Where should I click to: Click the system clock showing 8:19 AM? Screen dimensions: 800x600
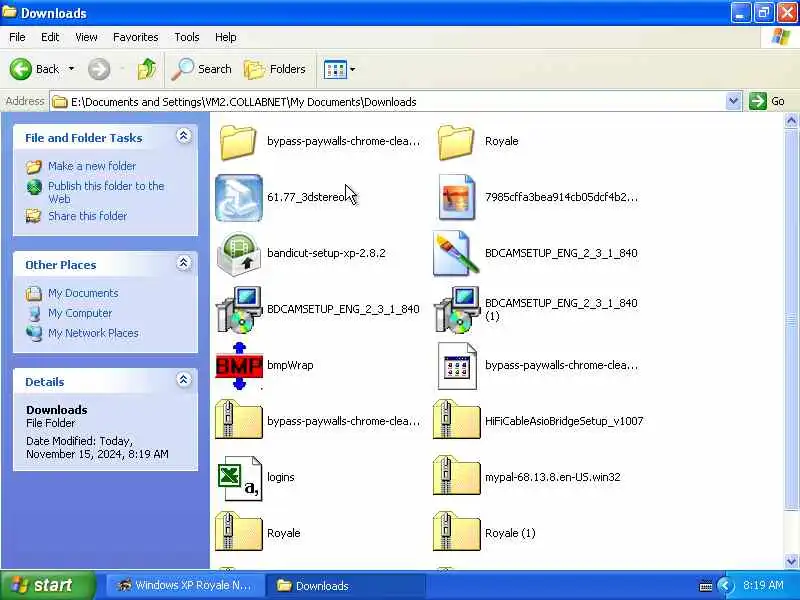pos(763,585)
